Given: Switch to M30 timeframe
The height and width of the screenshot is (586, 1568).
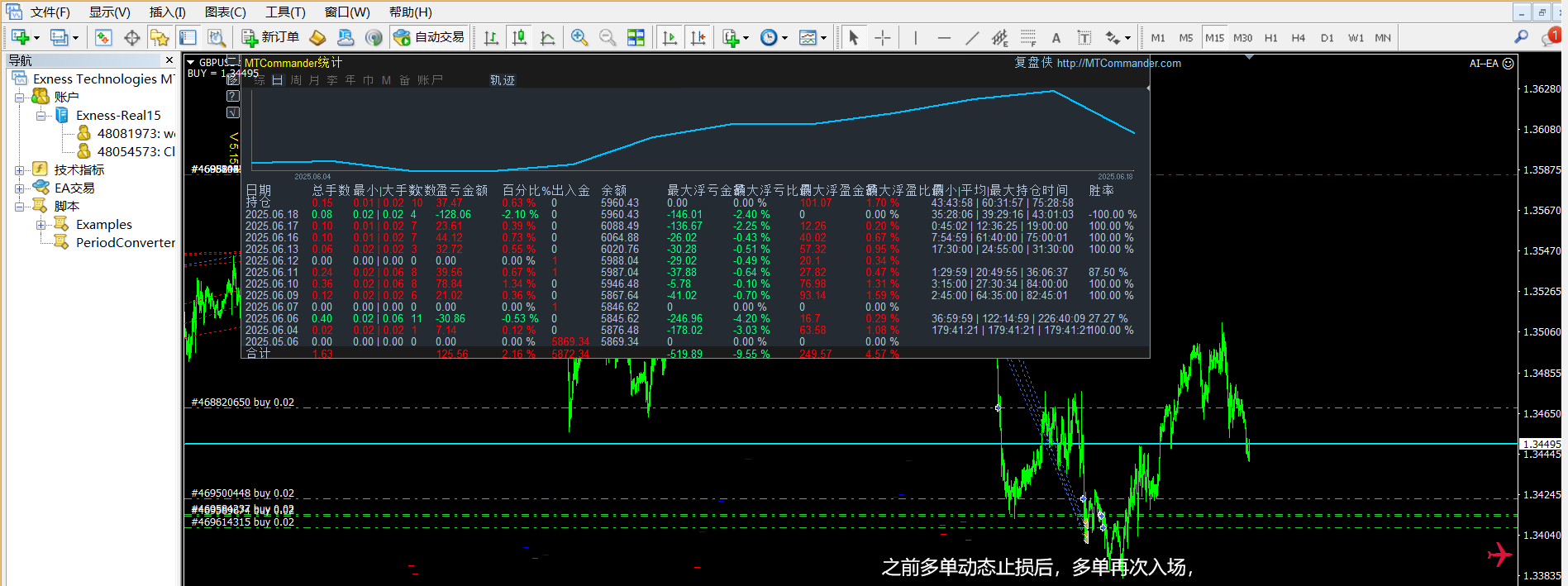Looking at the screenshot, I should [x=1242, y=38].
